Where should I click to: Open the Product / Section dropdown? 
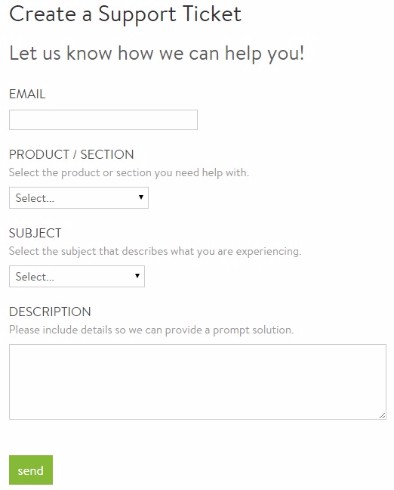(x=79, y=198)
